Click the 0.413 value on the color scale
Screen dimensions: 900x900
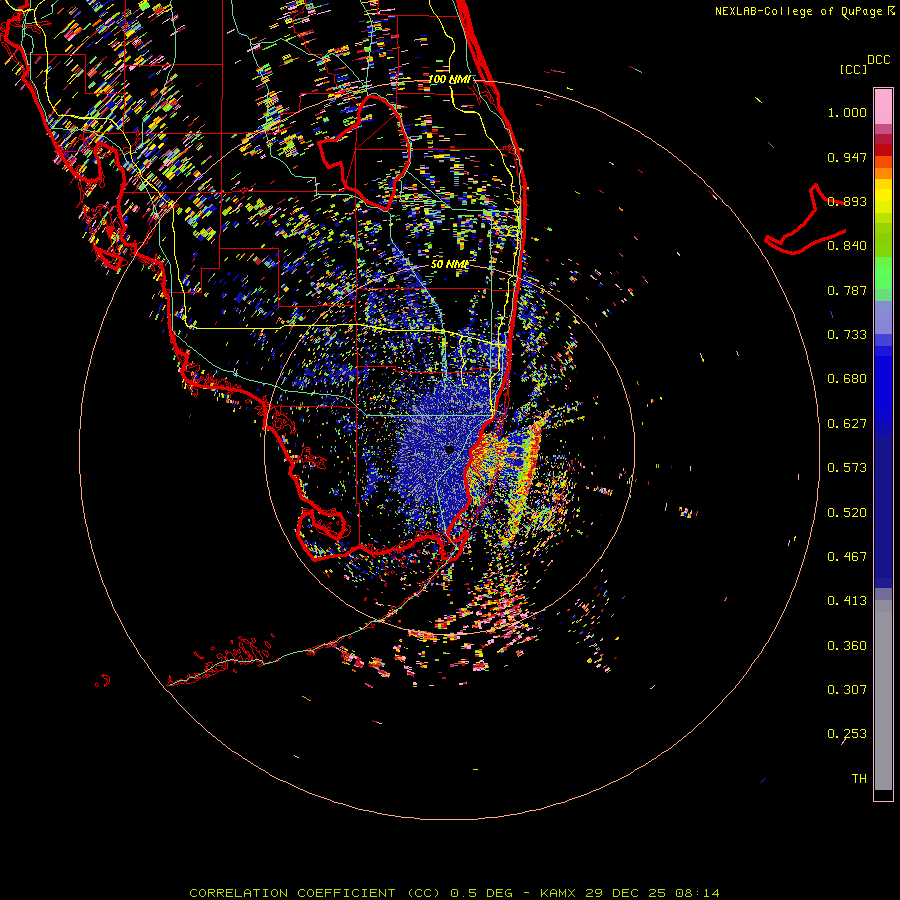click(847, 601)
